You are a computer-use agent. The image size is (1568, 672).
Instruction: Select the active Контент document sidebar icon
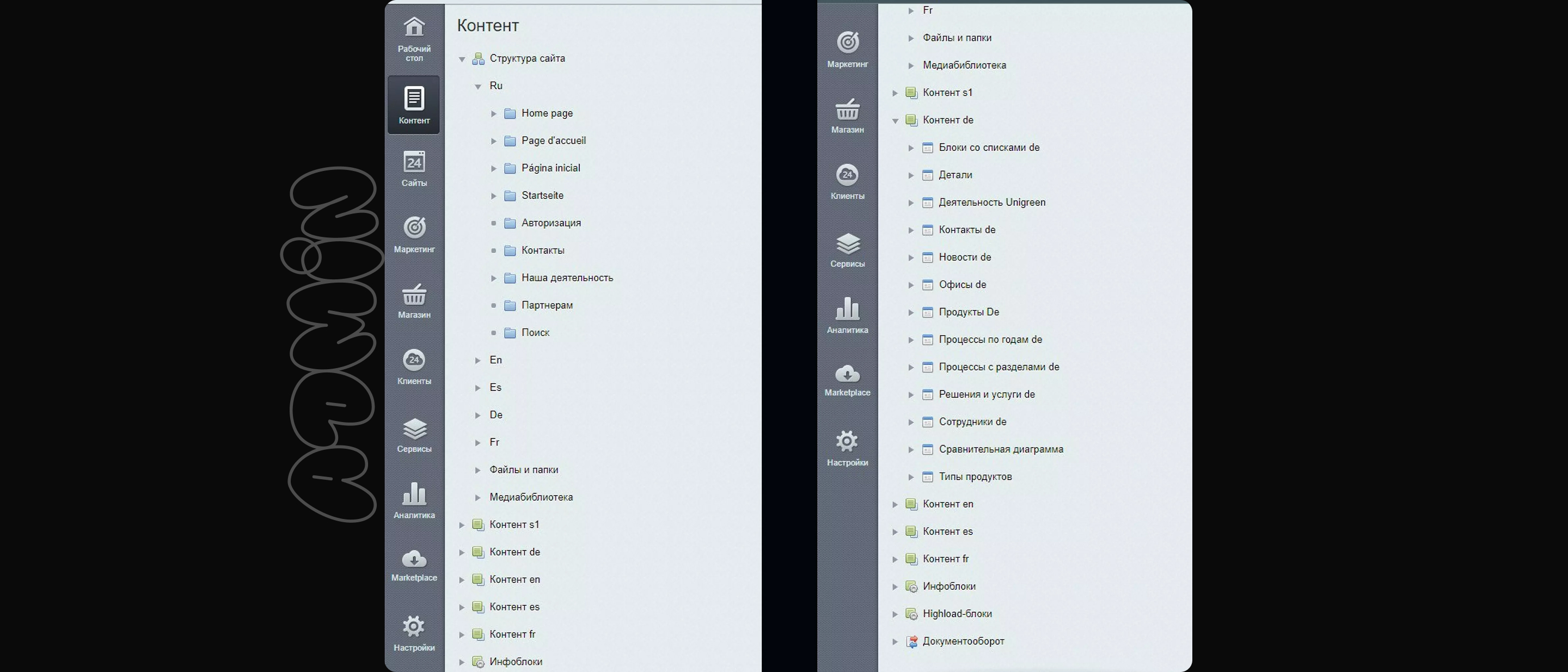pyautogui.click(x=414, y=99)
